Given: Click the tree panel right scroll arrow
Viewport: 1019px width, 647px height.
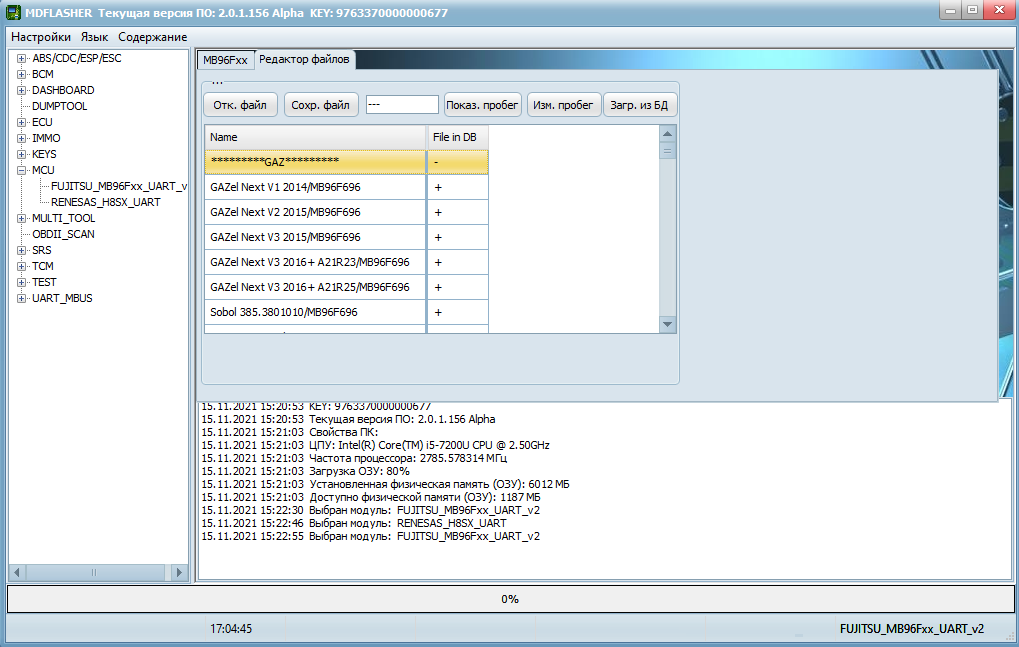Looking at the screenshot, I should coord(179,572).
